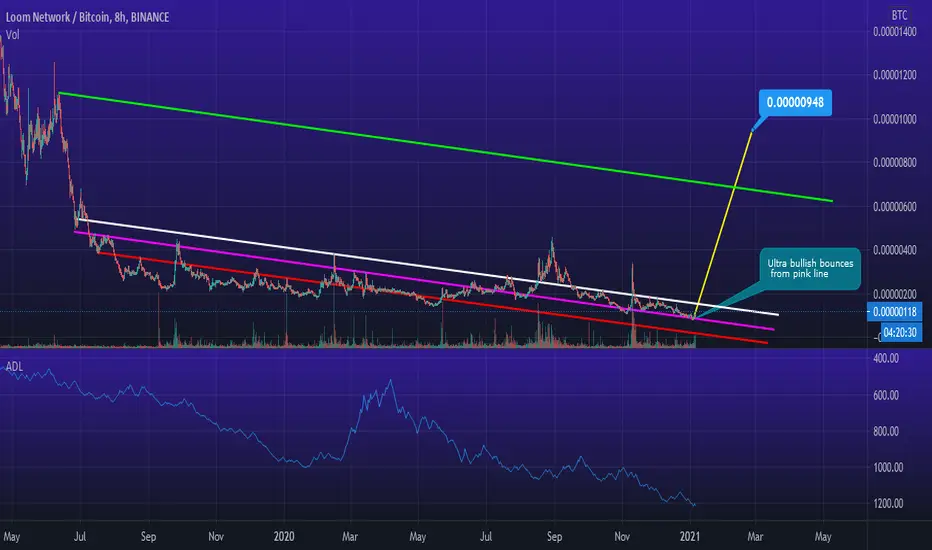Click price axis value 0.00000200

[x=895, y=294]
